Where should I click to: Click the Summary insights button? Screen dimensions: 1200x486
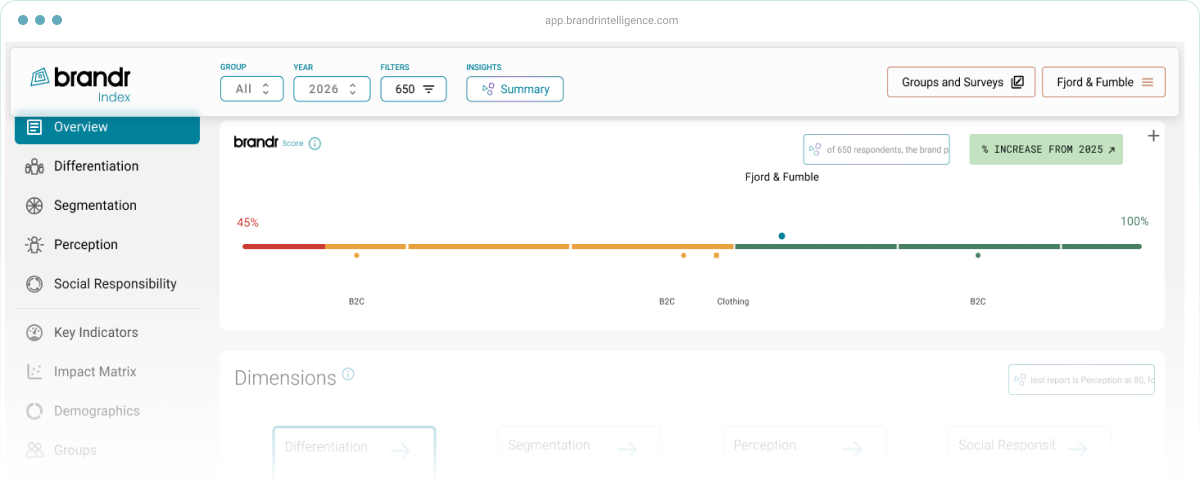[515, 89]
